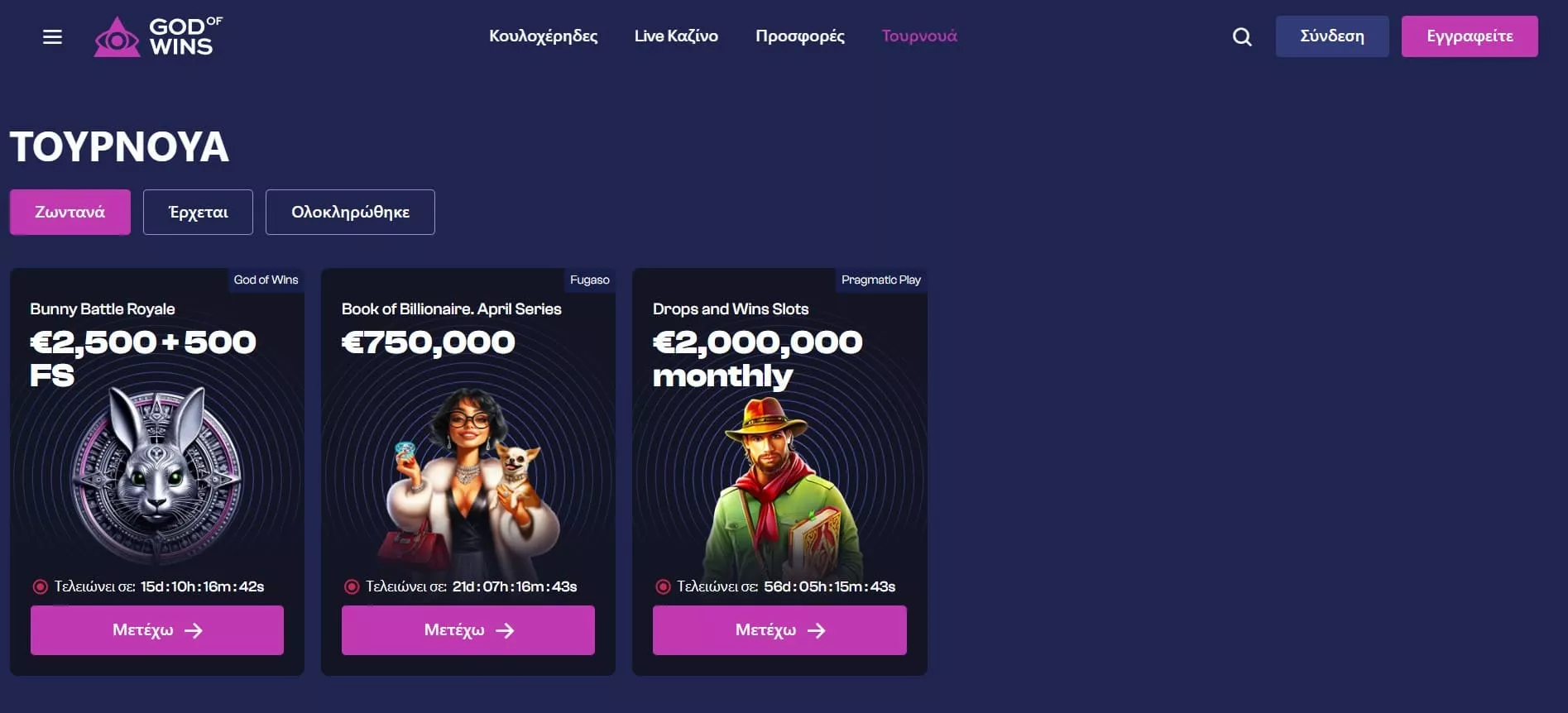This screenshot has height=713, width=1568.
Task: Click the Σύνδεση login button
Action: coord(1332,36)
